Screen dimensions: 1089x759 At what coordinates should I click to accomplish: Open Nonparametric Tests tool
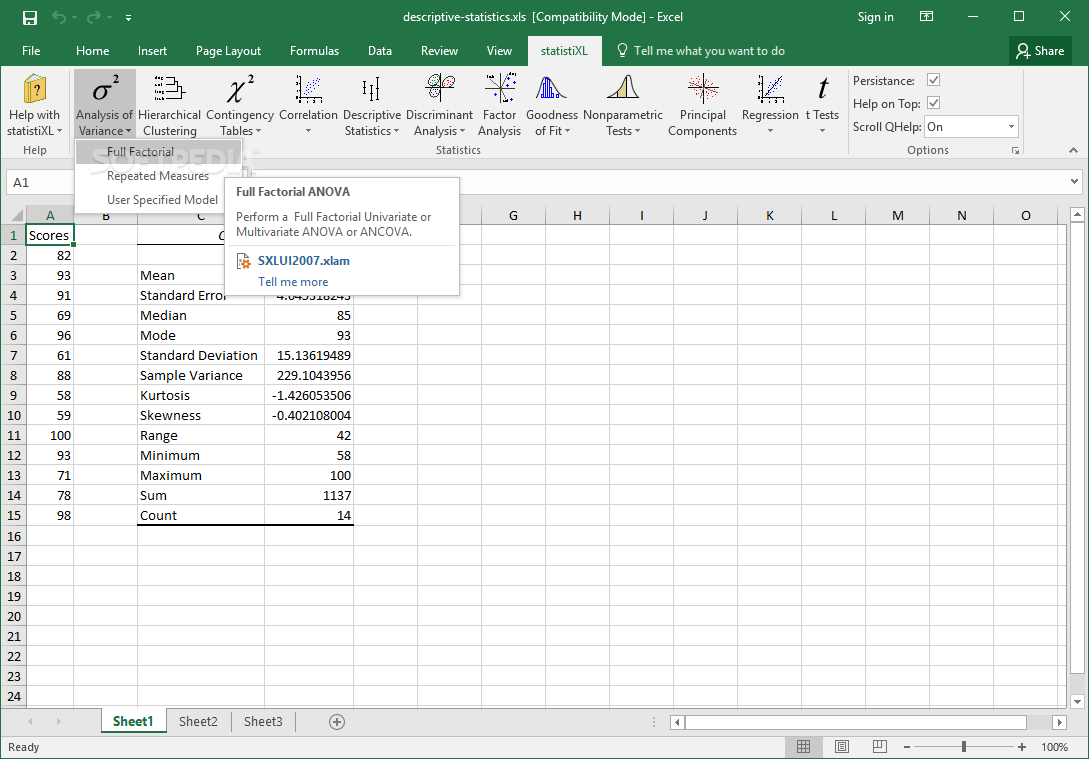[x=623, y=105]
